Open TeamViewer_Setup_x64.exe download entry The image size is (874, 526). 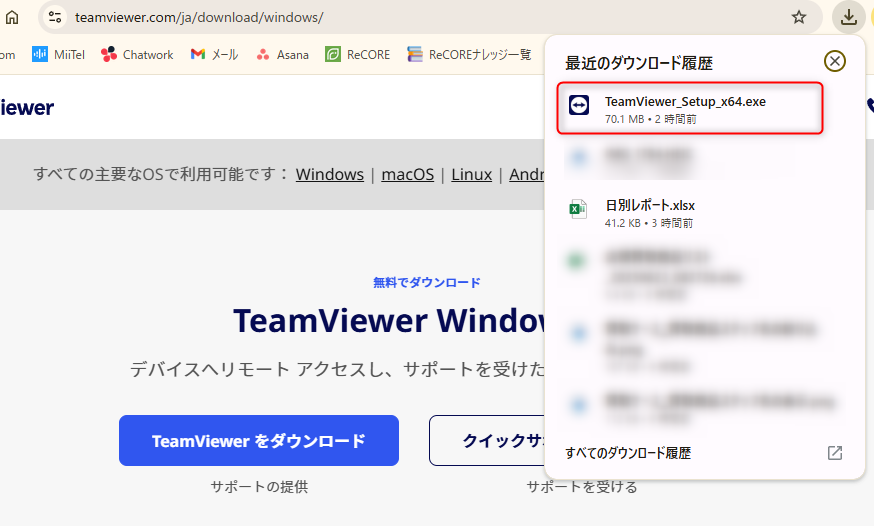690,108
